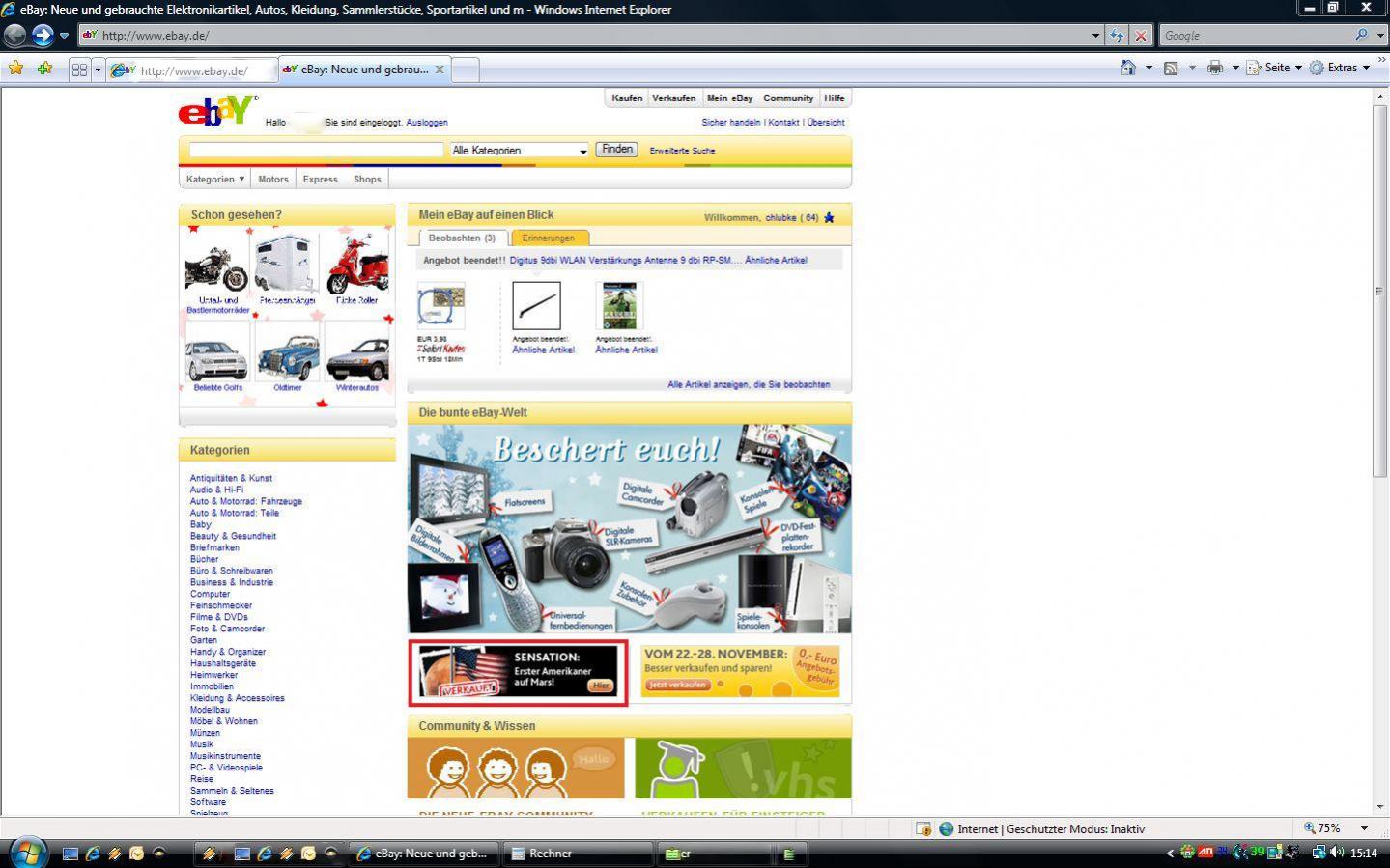The image size is (1390, 868).
Task: Expand the Kategorien navigation menu
Action: click(215, 179)
